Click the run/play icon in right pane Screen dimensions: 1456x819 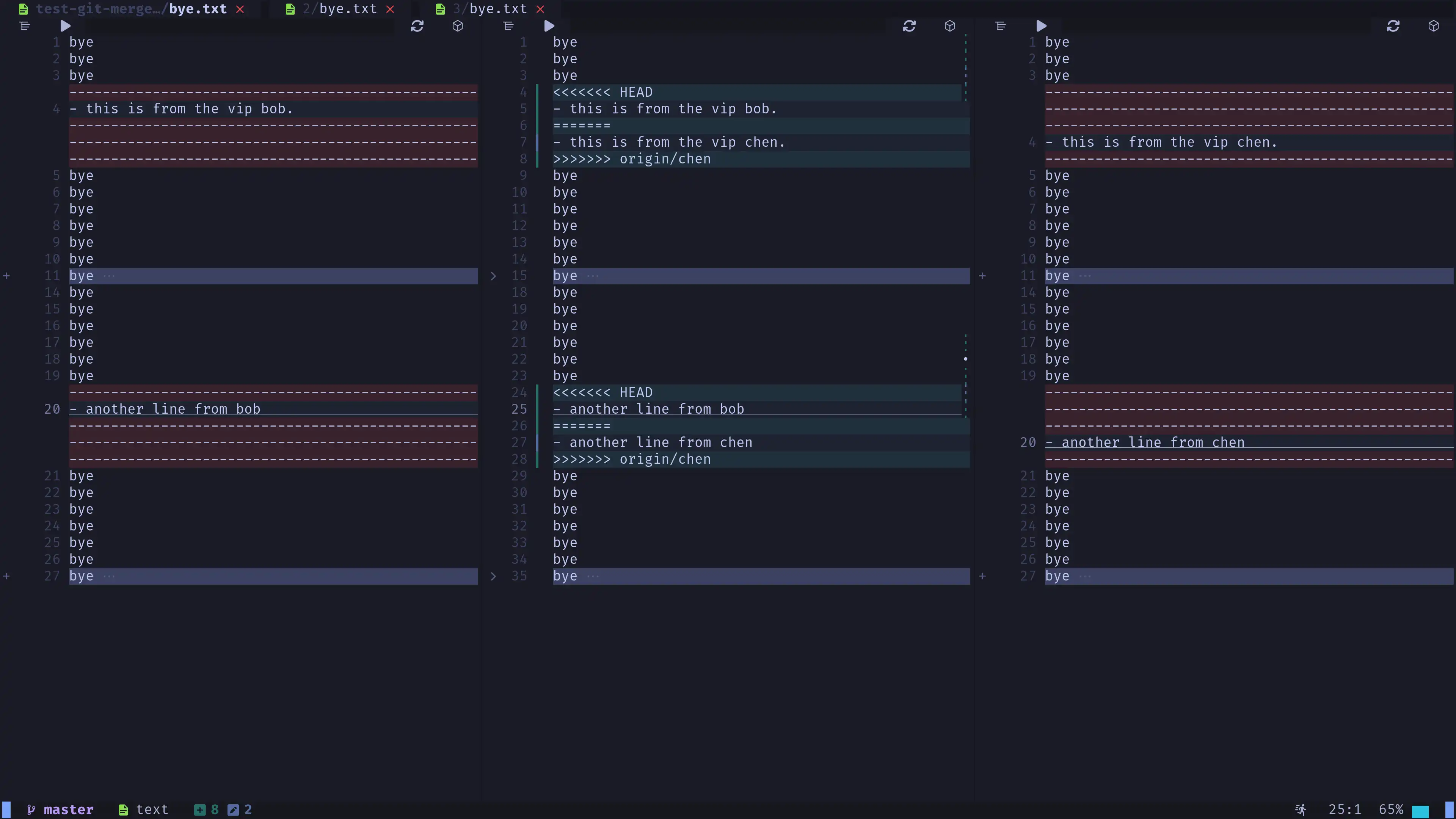click(1040, 25)
